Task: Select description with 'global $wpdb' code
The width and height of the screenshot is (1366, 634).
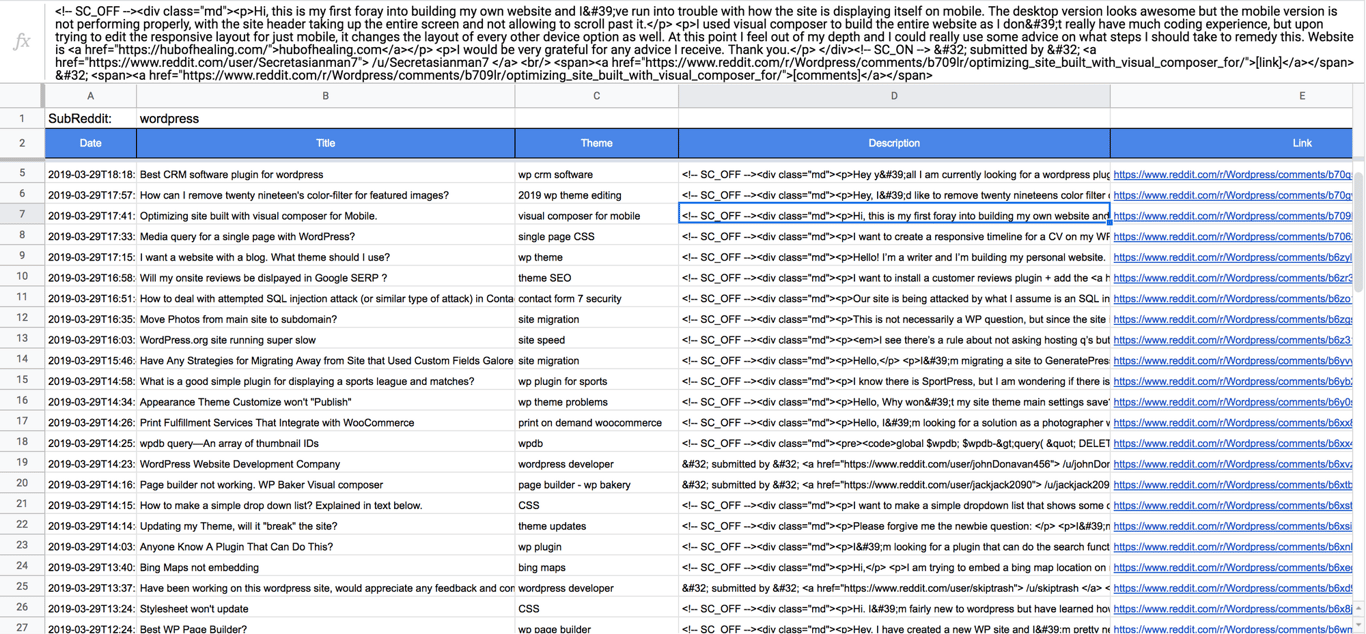Action: (x=894, y=443)
